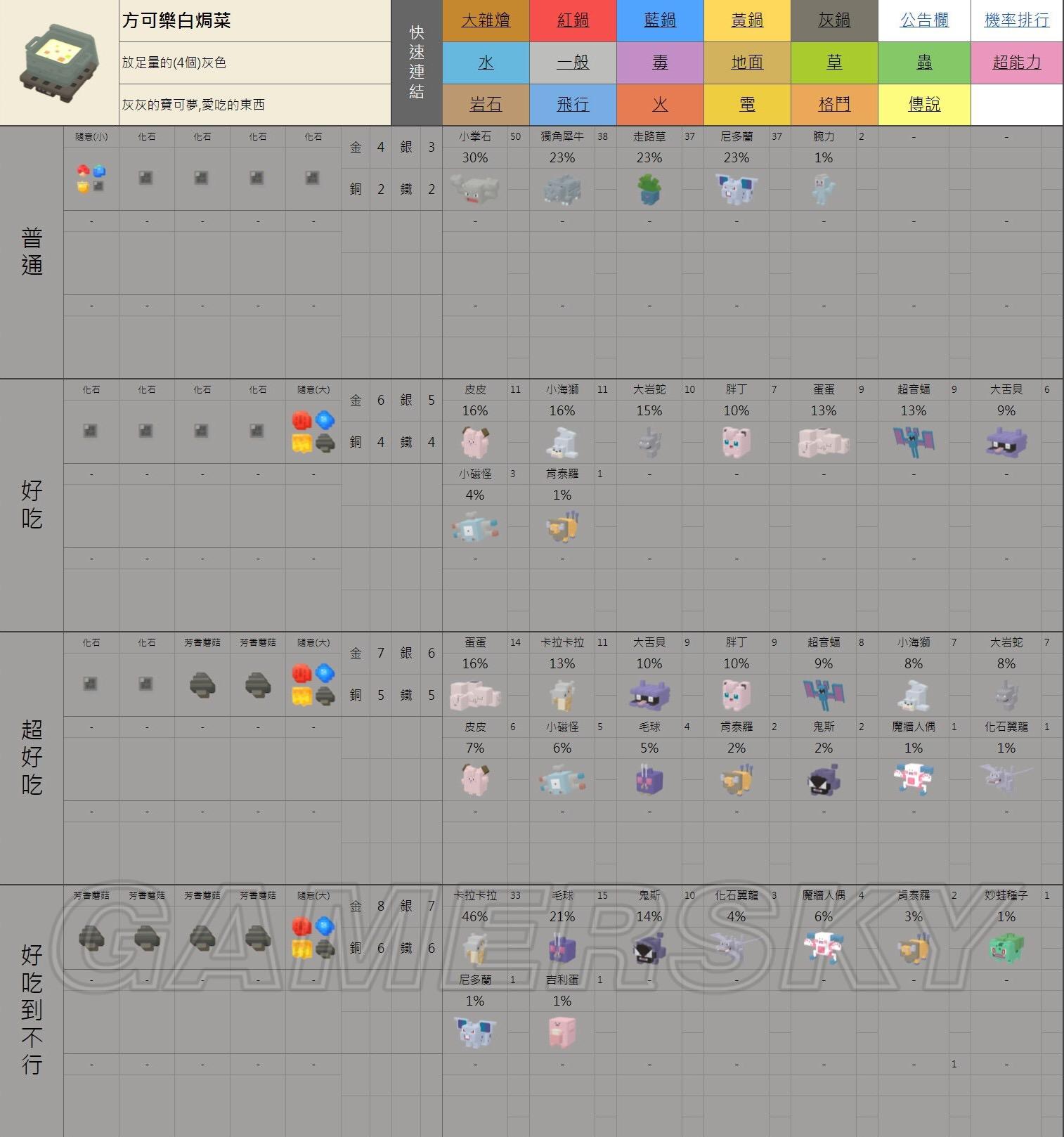Click the 鬼斯 icon in 好吃到不行 row
The height and width of the screenshot is (1137, 1064).
(x=649, y=949)
